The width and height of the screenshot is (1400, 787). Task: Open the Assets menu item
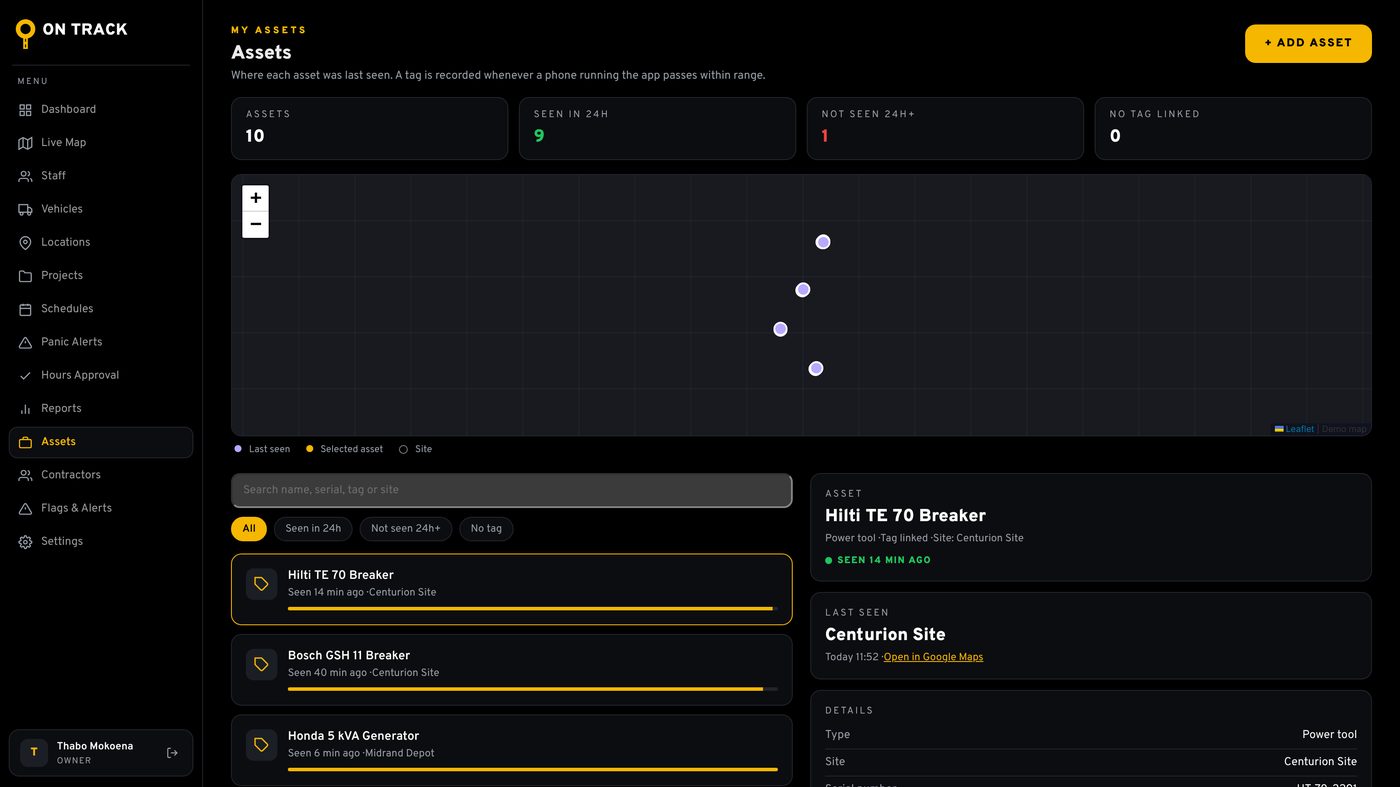point(101,442)
